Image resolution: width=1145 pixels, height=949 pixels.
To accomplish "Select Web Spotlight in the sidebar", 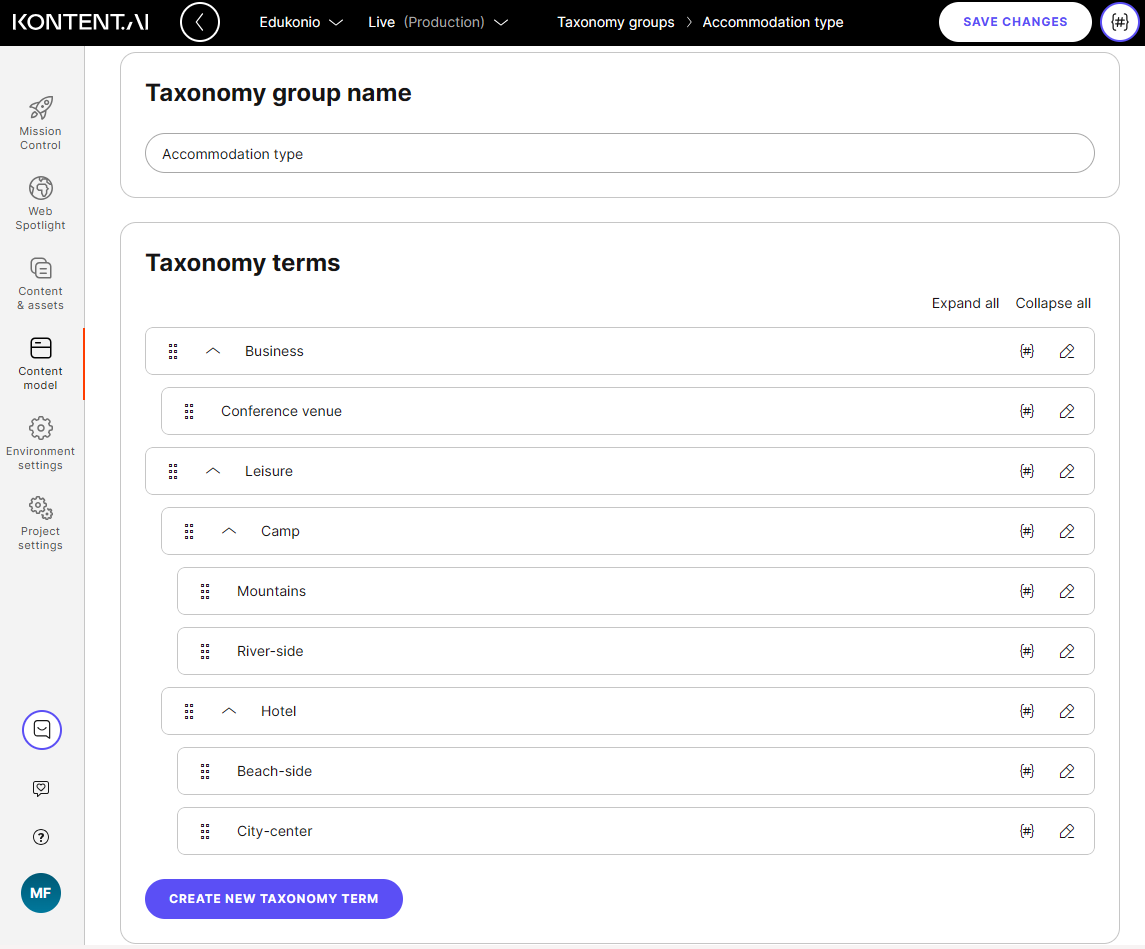I will point(40,200).
